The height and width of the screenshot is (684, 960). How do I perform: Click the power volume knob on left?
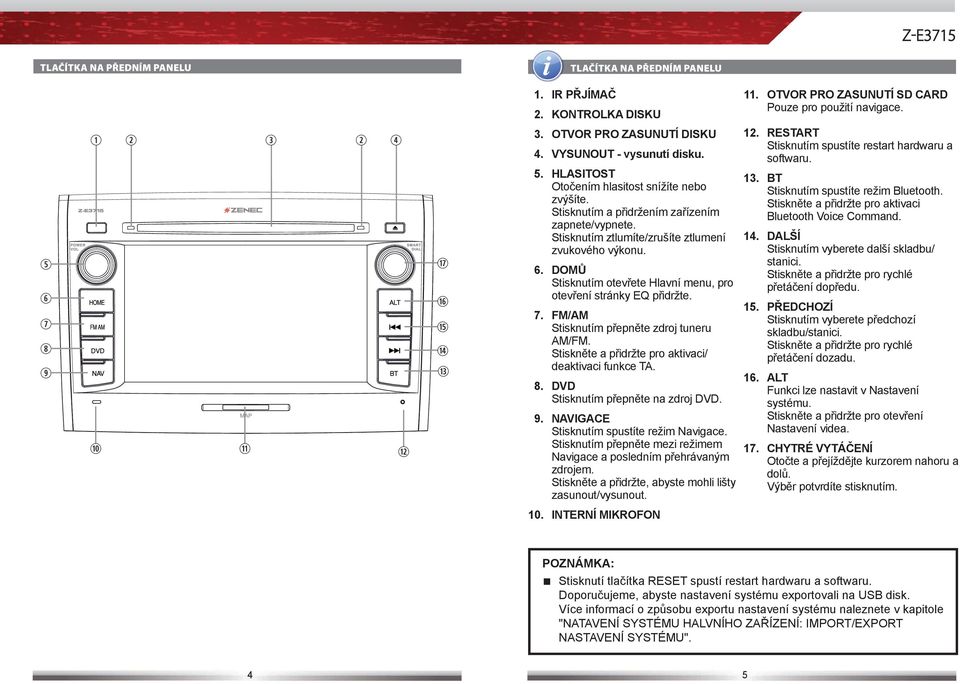(97, 264)
